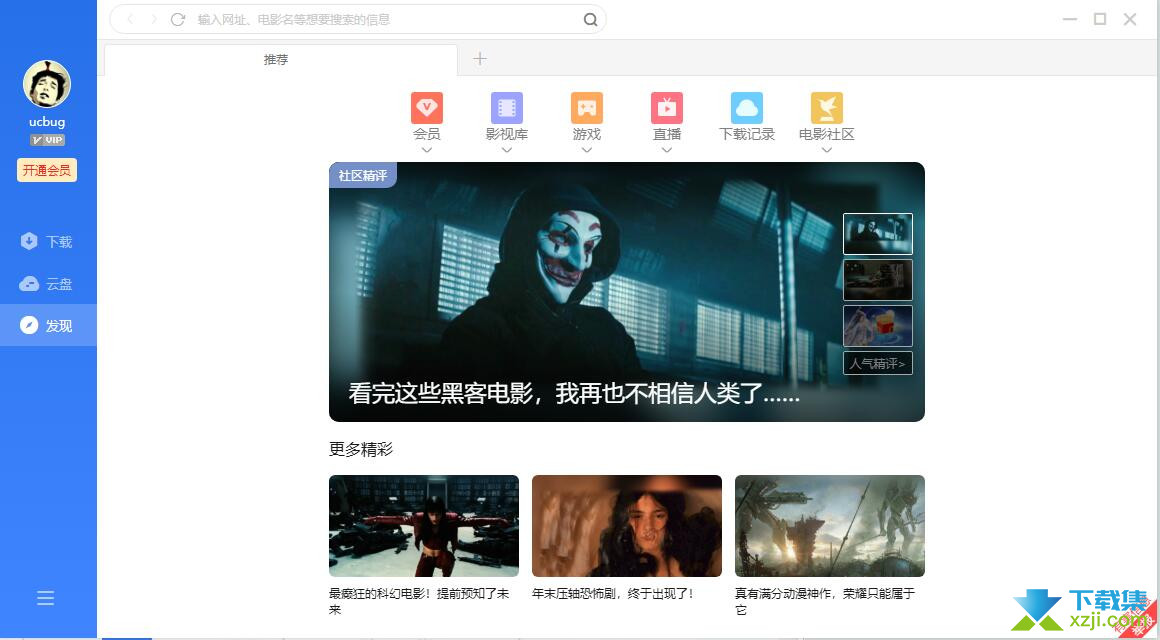Click the 真有满分动漫神作 article title
Screen dimensions: 1160x640
click(825, 602)
